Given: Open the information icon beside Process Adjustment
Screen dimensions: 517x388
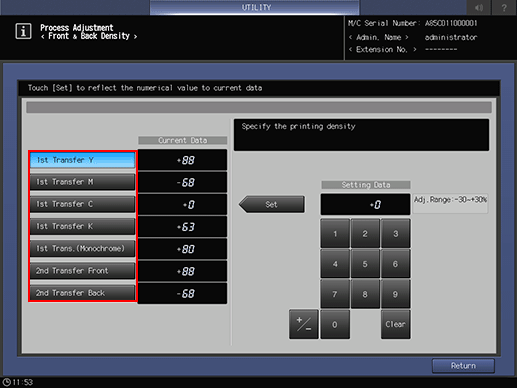Looking at the screenshot, I should point(23,31).
